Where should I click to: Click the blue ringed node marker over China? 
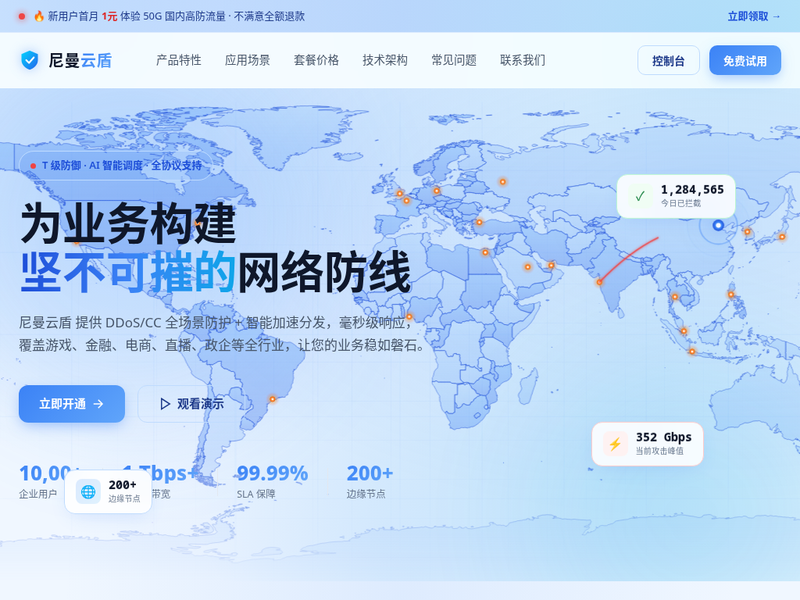pos(718,225)
